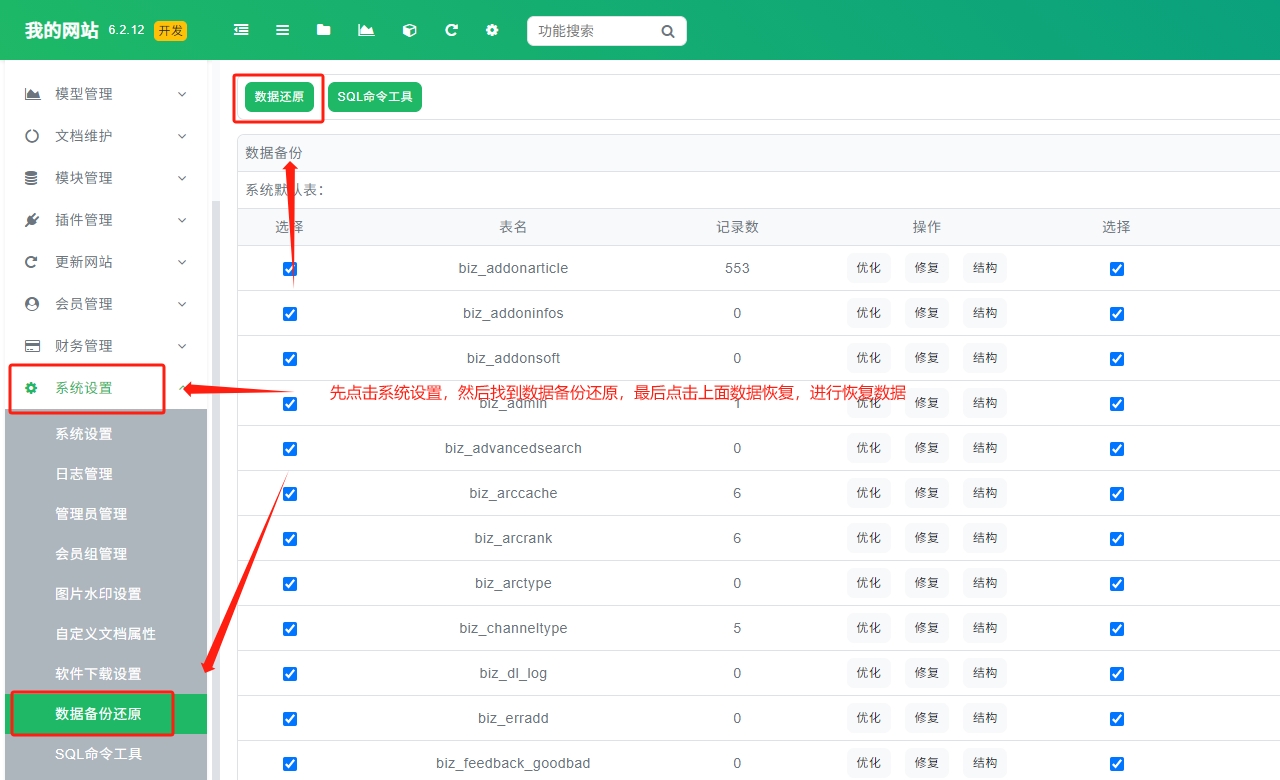1280x780 pixels.
Task: Toggle right checkbox for biz_advancedsearch
Action: (1117, 449)
